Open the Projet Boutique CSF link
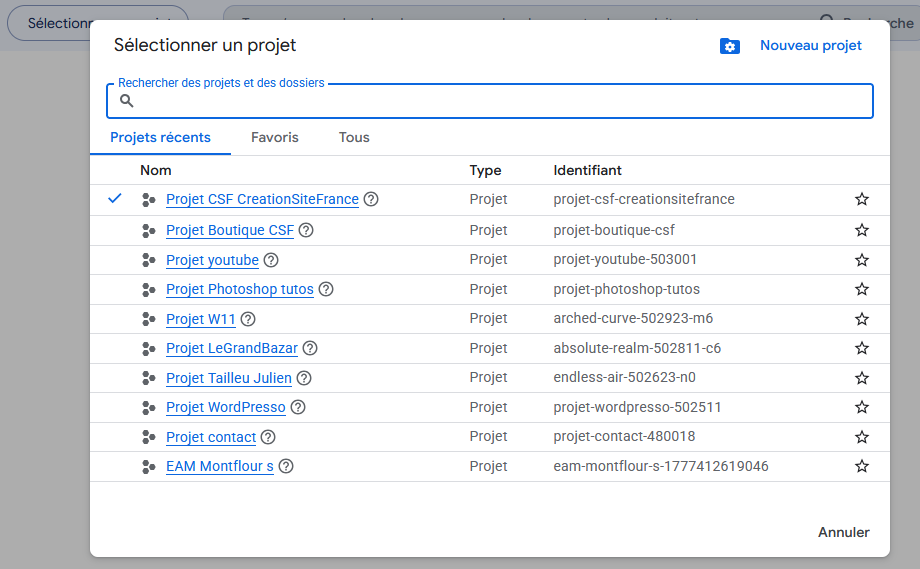The width and height of the screenshot is (920, 569). click(x=230, y=230)
